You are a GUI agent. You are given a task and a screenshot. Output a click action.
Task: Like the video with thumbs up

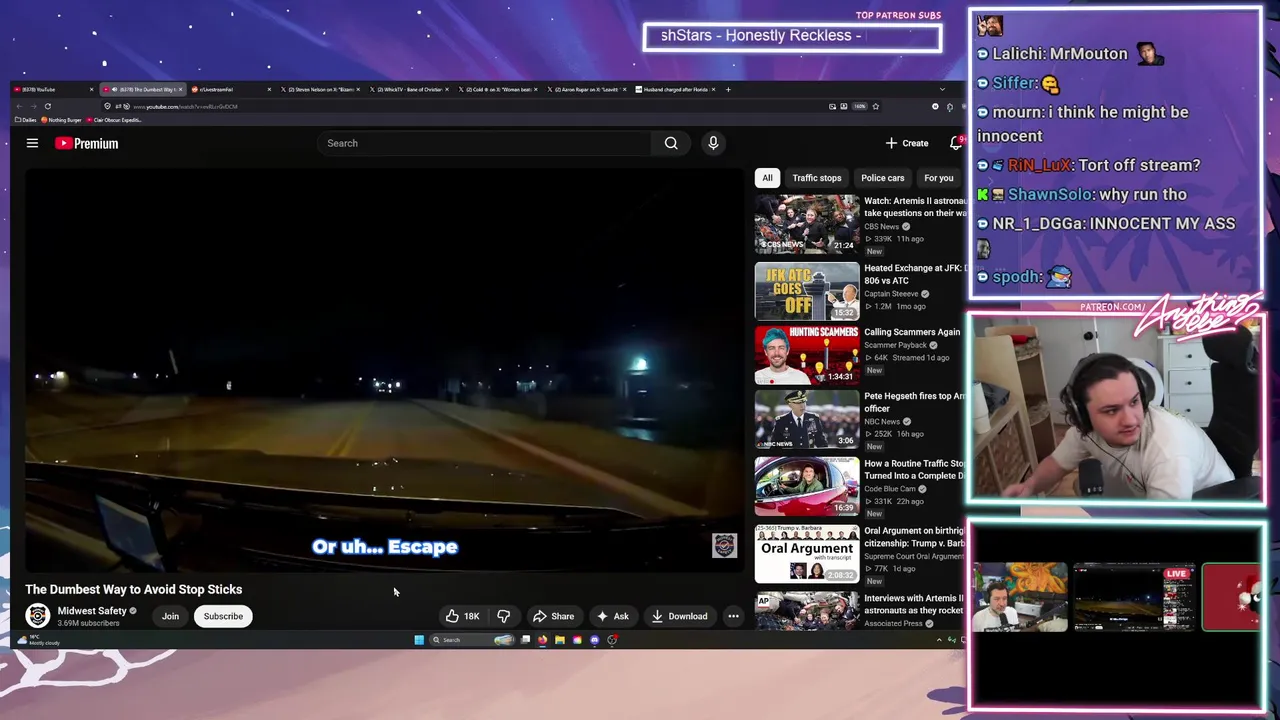tap(462, 616)
